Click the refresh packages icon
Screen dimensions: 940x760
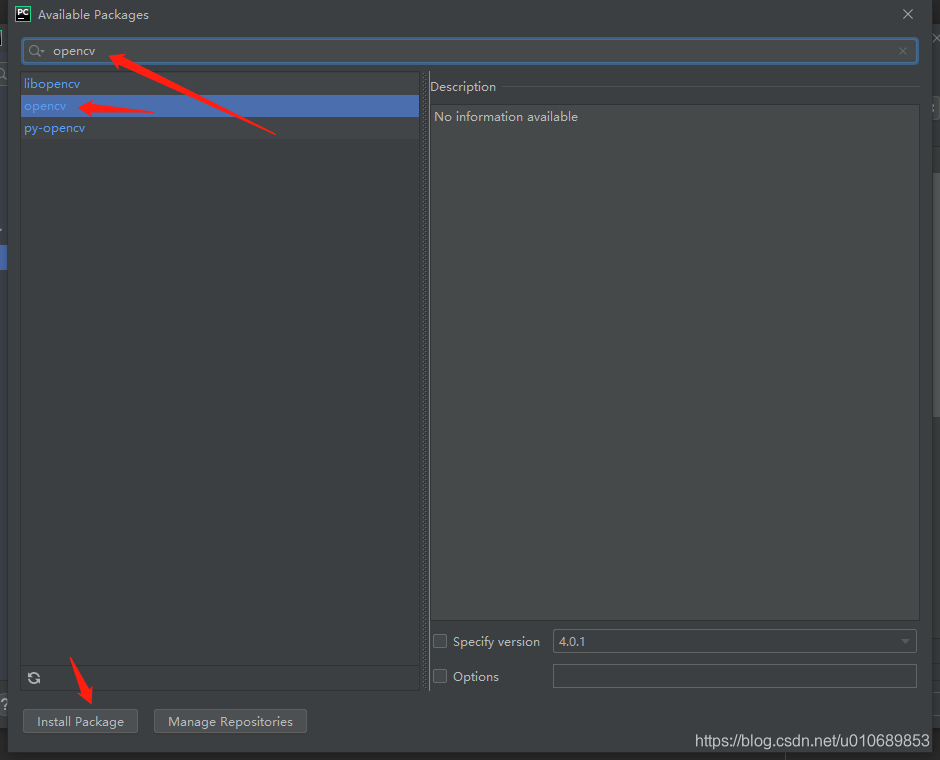pos(34,678)
